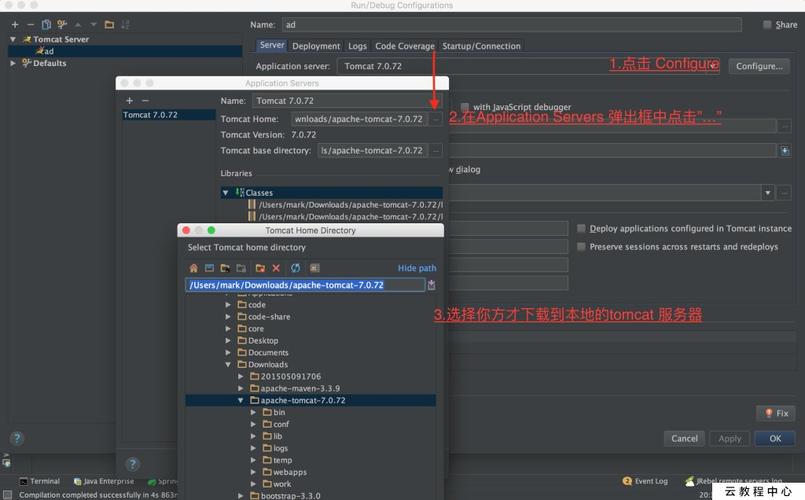805x500 pixels.
Task: Expand the Desktop folder
Action: [228, 341]
